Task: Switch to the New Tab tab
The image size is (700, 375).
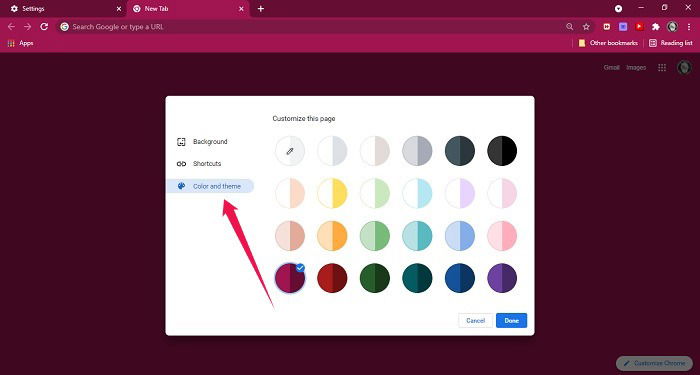Action: 188,8
